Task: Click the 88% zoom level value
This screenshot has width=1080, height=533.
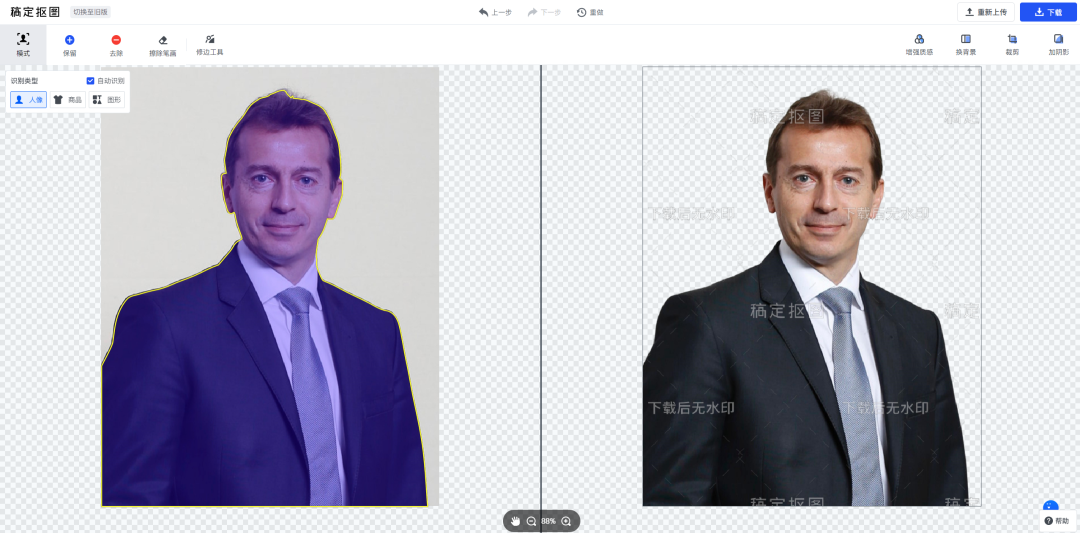Action: [548, 521]
